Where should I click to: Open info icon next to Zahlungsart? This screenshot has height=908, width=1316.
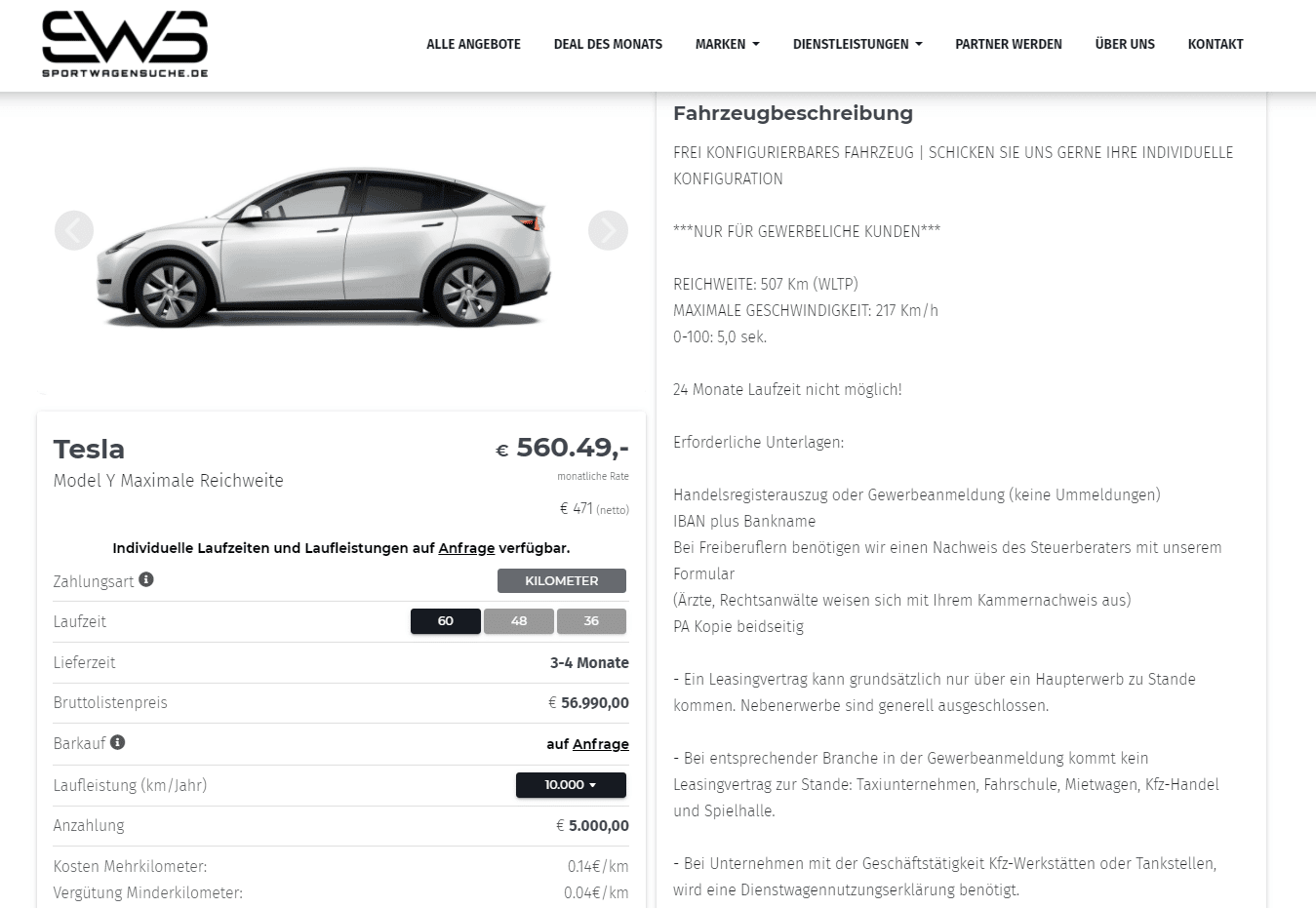click(x=146, y=579)
